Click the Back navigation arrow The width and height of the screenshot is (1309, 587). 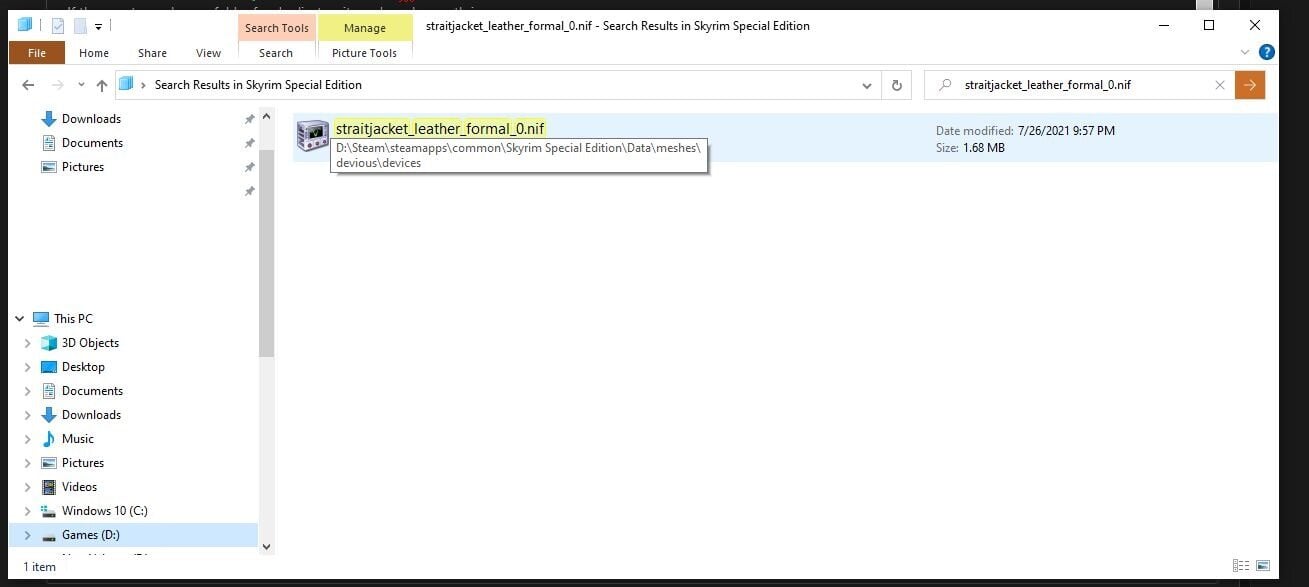[28, 85]
